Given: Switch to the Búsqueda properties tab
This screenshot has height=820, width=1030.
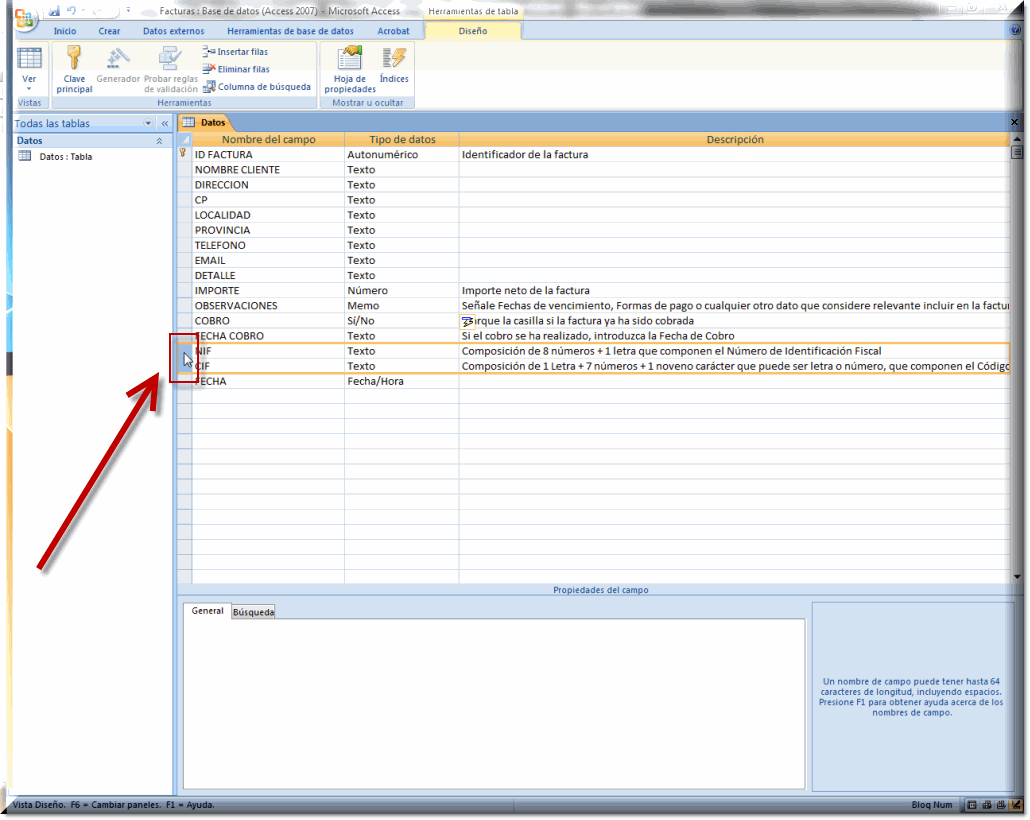Looking at the screenshot, I should [253, 611].
